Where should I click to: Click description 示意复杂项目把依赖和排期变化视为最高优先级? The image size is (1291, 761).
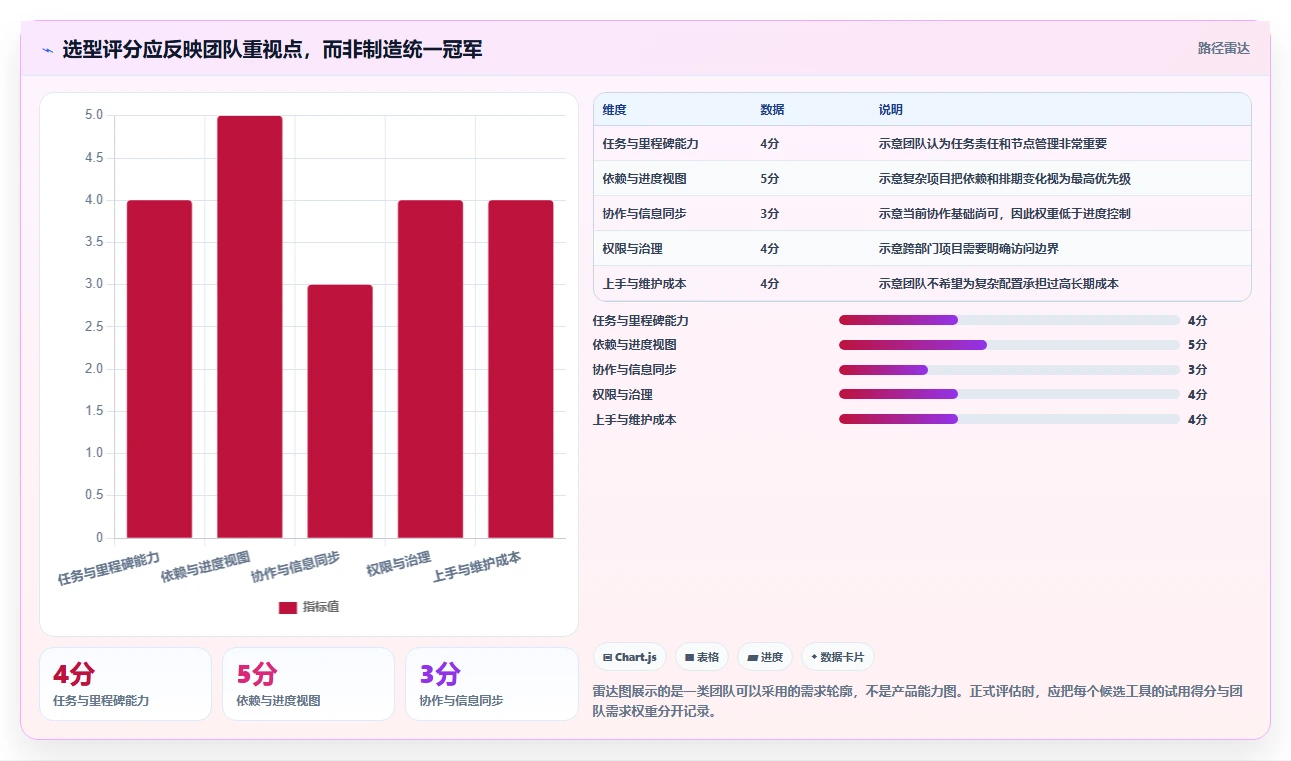click(1005, 179)
